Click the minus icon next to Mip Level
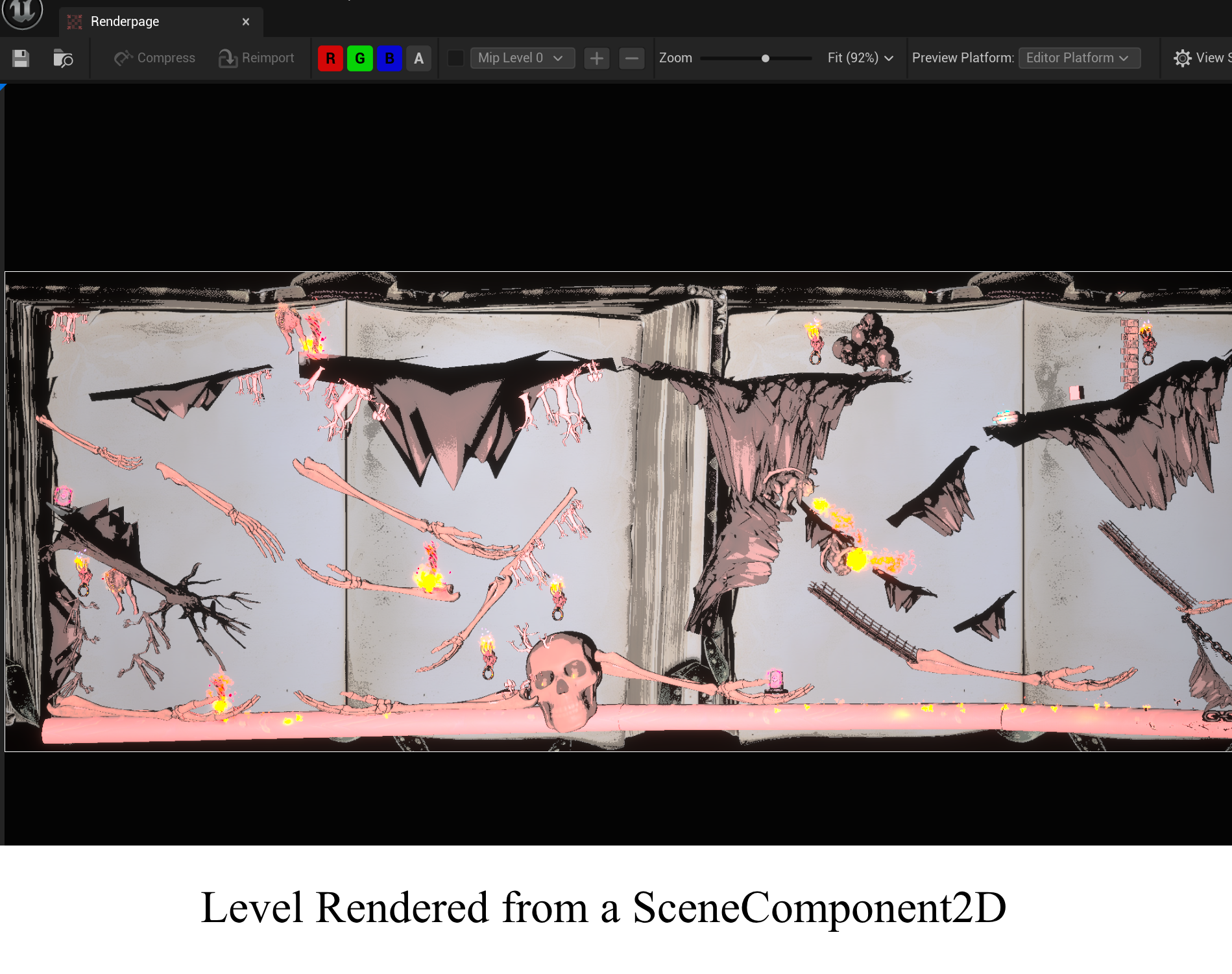The image size is (1232, 974). pos(631,58)
